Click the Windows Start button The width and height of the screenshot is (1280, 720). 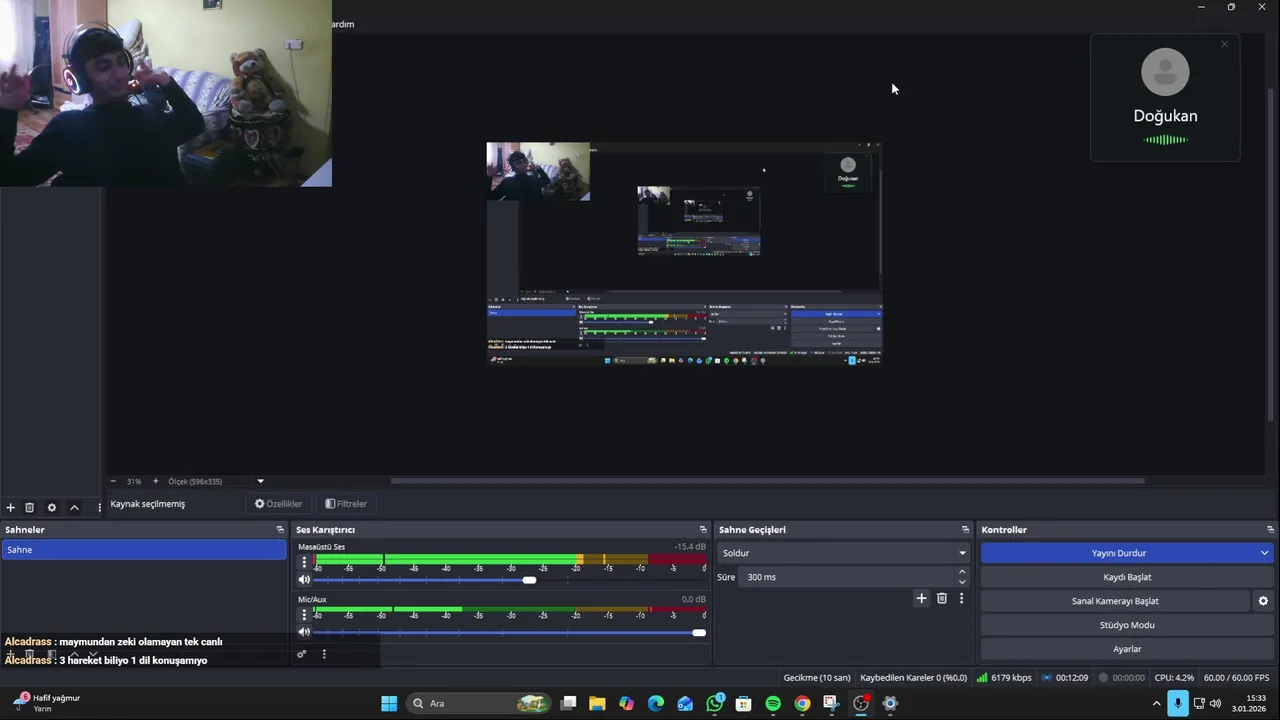click(389, 703)
